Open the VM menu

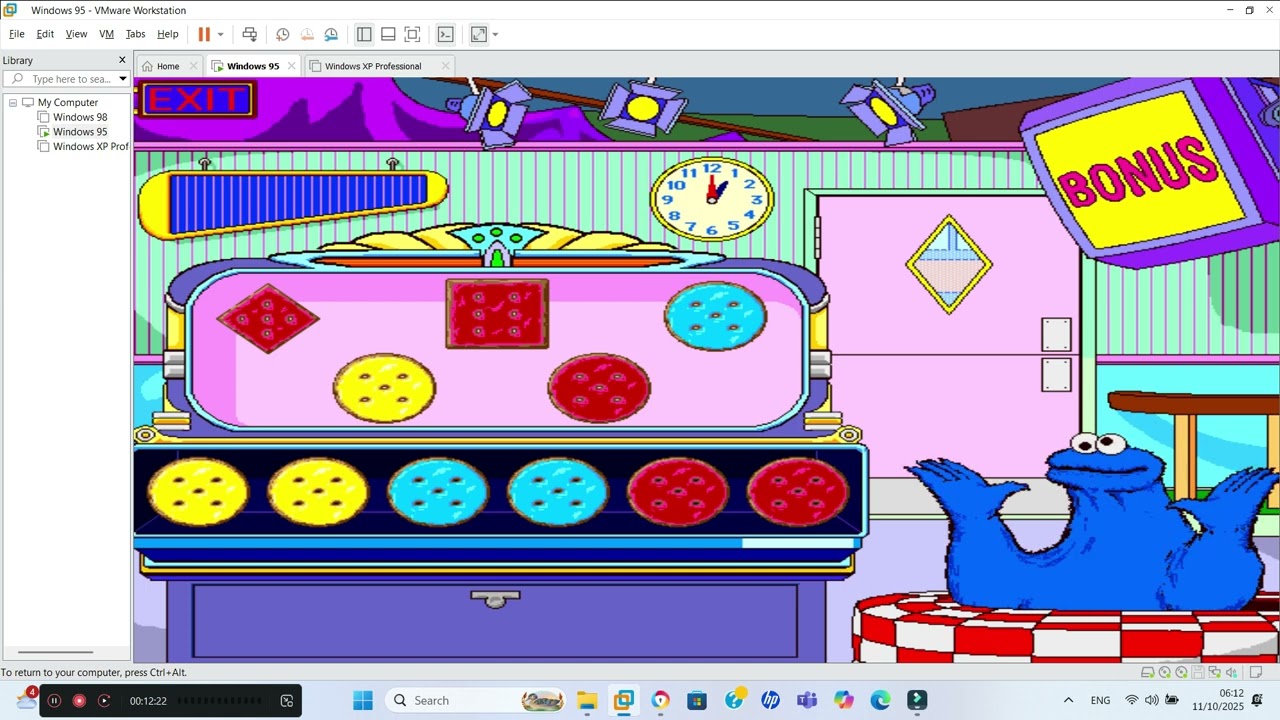(106, 34)
